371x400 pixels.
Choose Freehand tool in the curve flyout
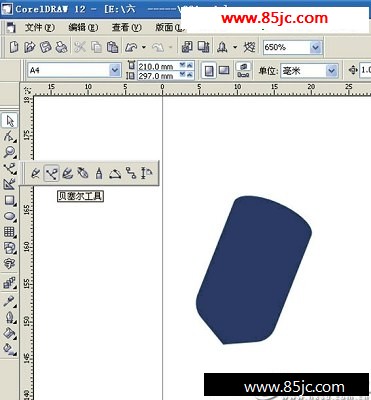(x=35, y=173)
